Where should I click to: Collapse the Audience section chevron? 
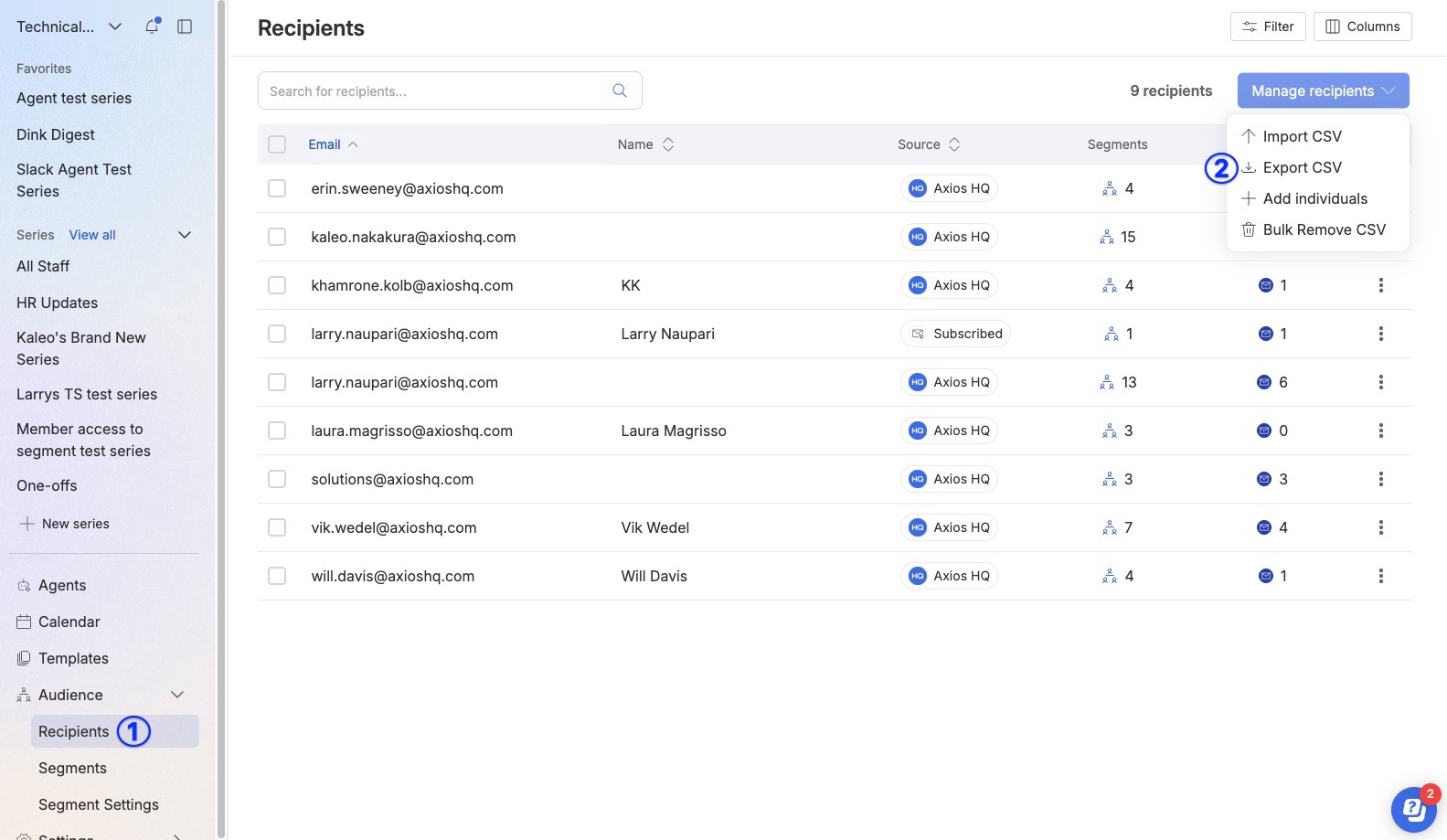(x=177, y=695)
